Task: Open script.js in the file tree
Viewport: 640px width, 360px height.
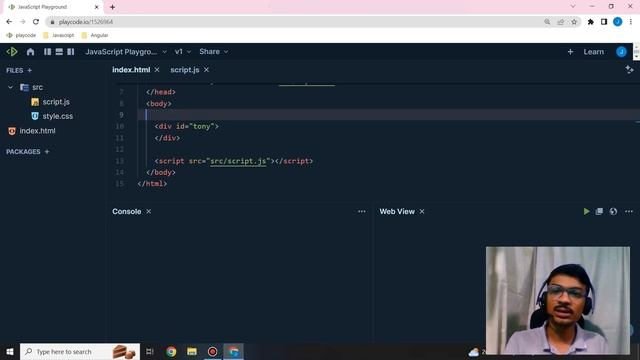Action: point(51,102)
